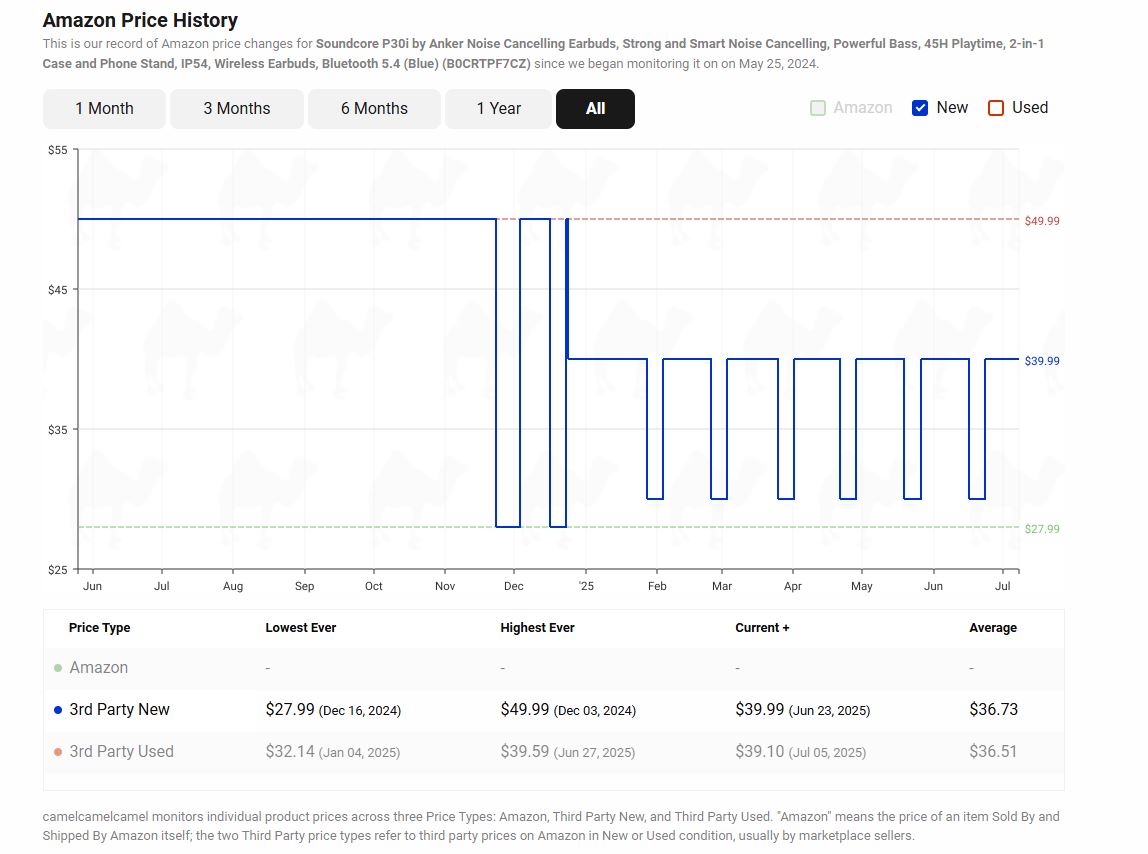Image resolution: width=1148 pixels, height=854 pixels.
Task: Choose the 1 Year time range
Action: (x=499, y=108)
